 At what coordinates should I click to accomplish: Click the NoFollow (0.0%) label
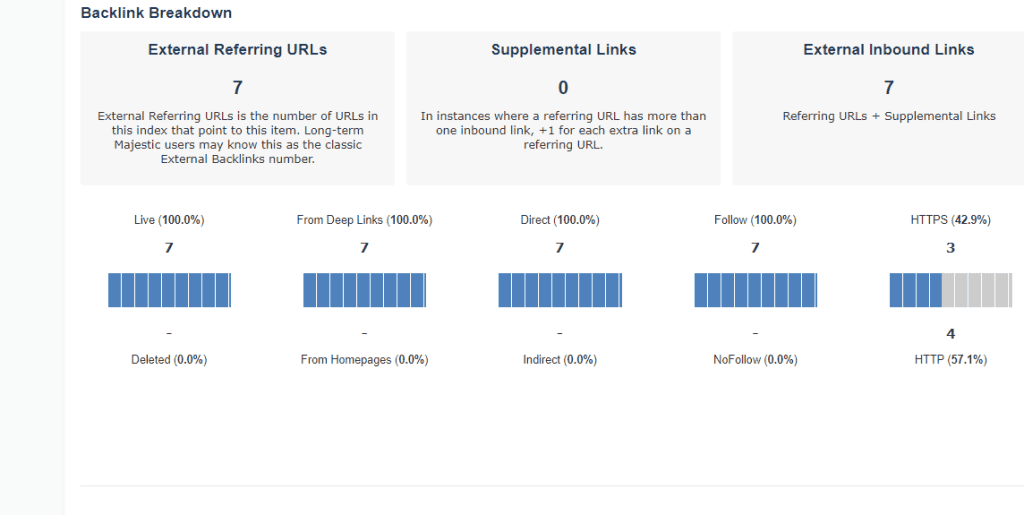click(x=755, y=360)
